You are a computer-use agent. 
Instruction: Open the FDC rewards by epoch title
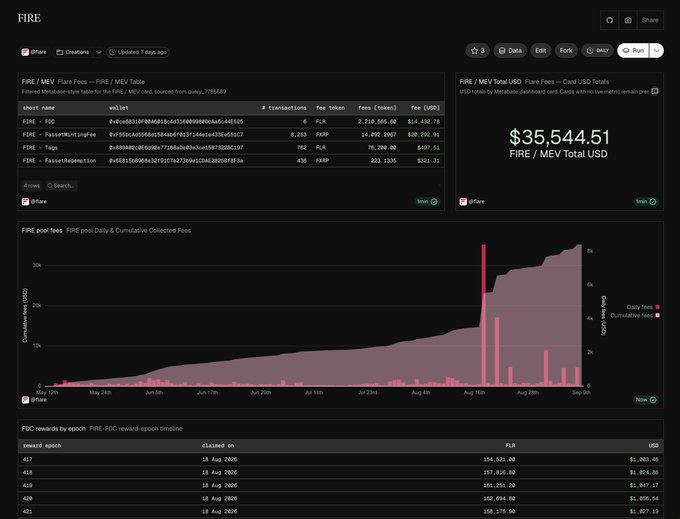click(x=54, y=429)
